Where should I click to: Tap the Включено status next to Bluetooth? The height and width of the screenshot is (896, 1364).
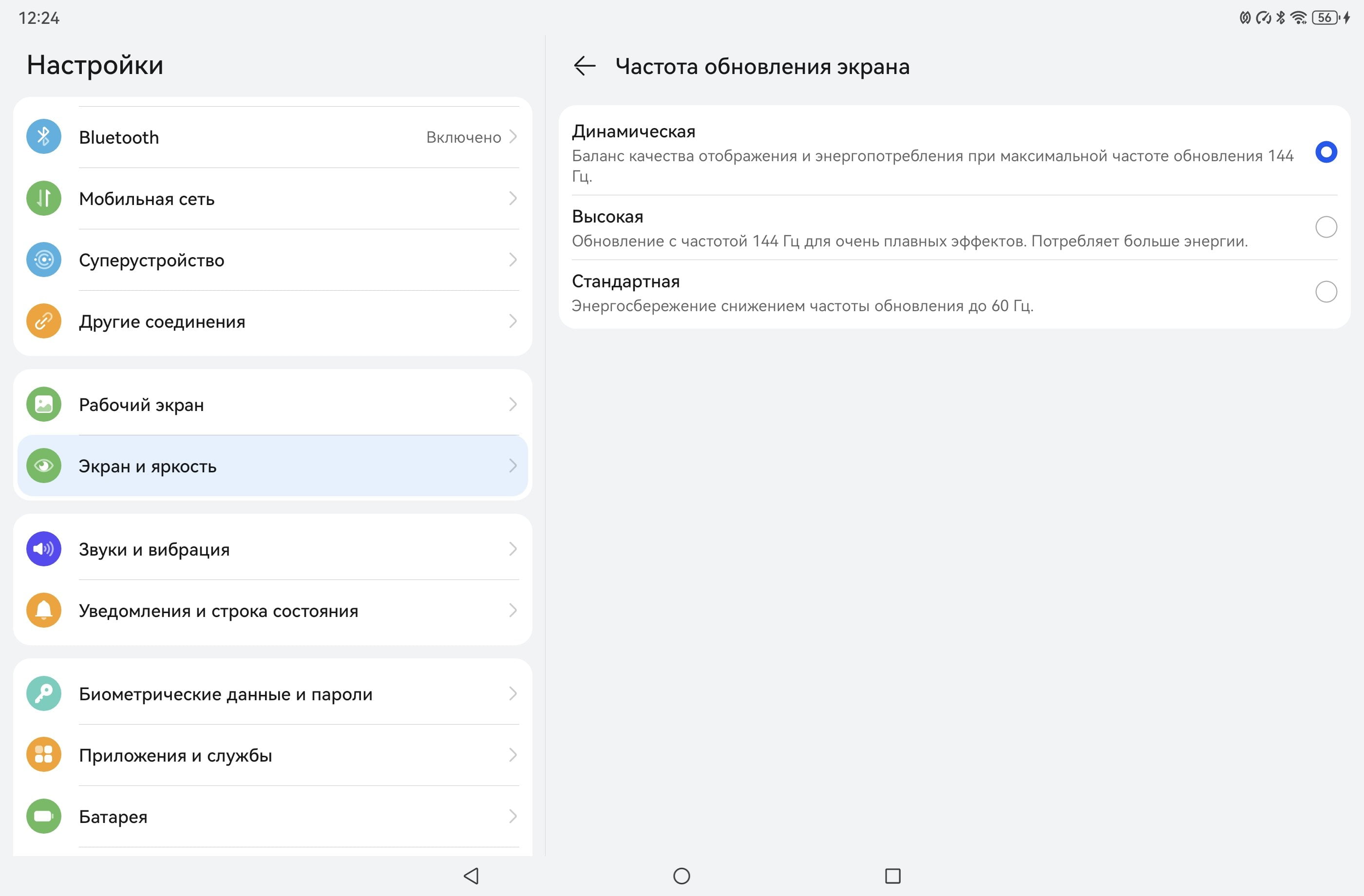point(464,137)
